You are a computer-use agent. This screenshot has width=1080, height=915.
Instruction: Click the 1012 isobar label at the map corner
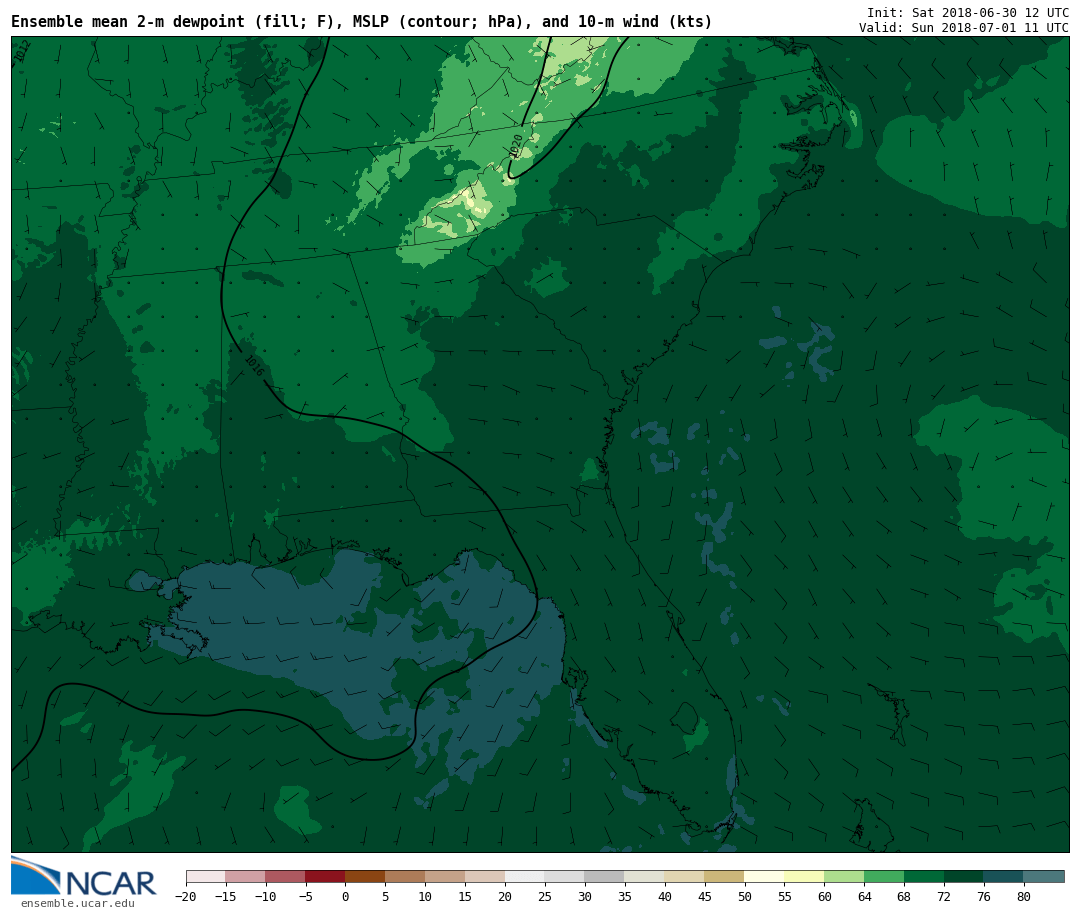pos(21,51)
